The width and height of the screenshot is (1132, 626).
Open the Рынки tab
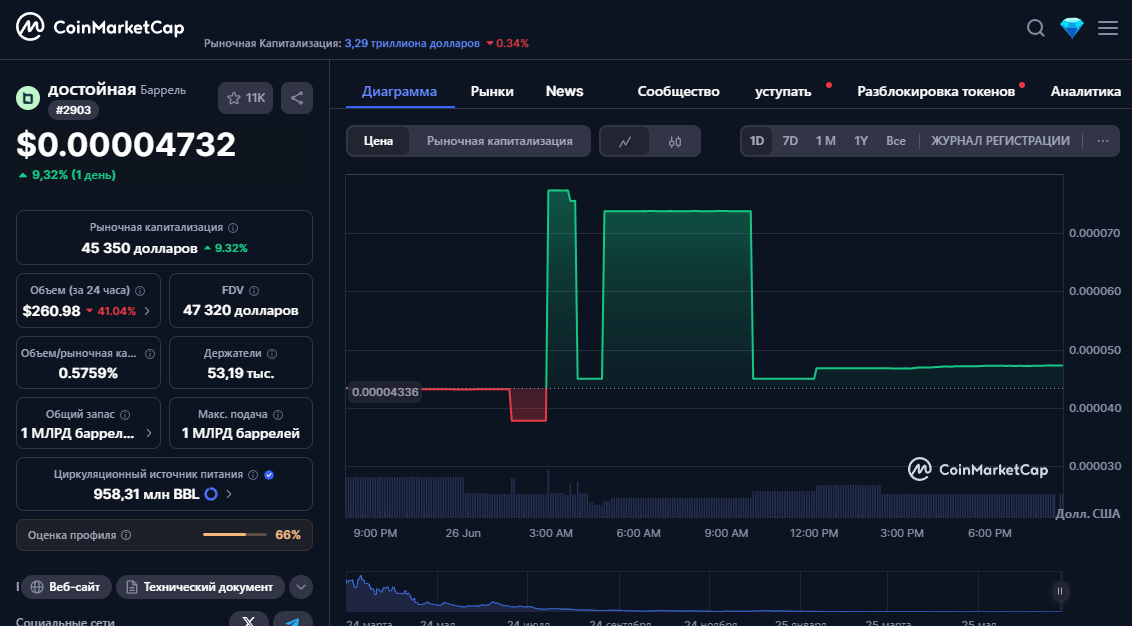coord(492,92)
